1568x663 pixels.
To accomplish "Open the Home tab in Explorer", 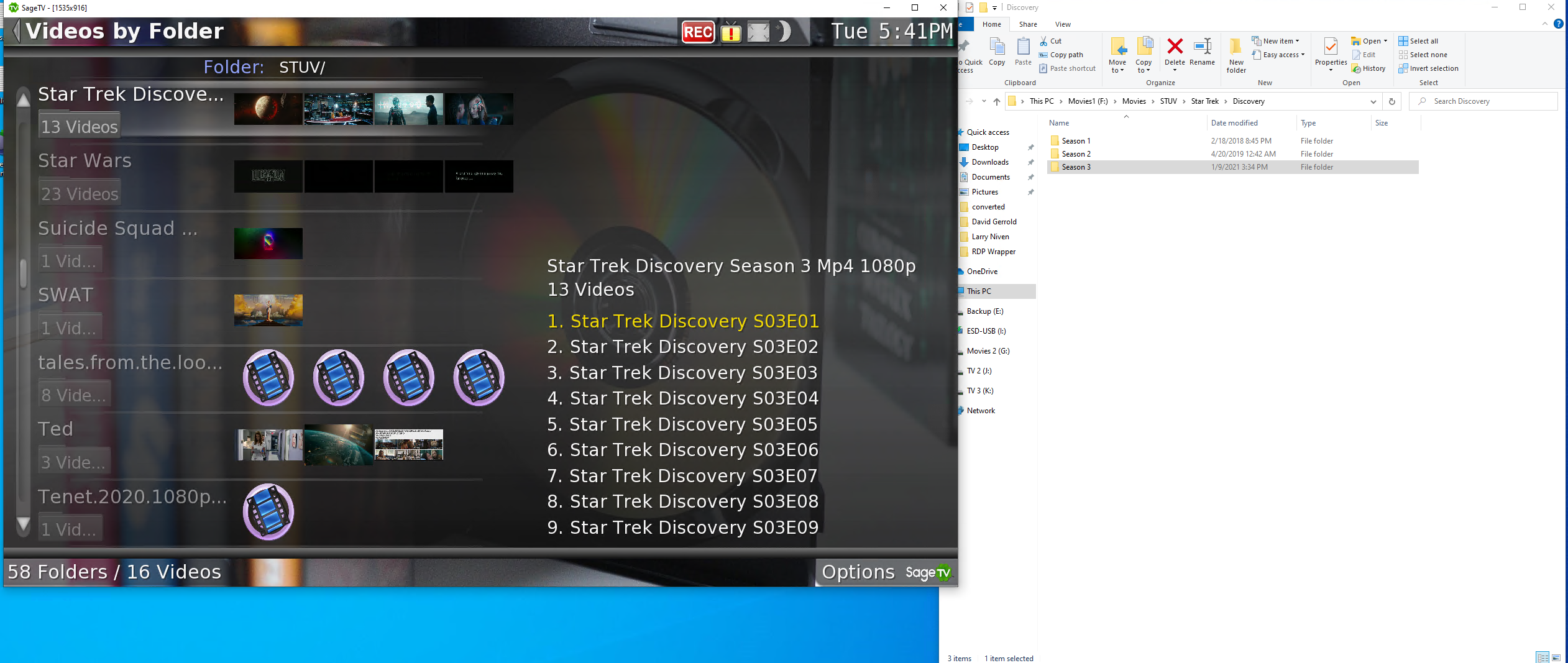I will pyautogui.click(x=992, y=24).
